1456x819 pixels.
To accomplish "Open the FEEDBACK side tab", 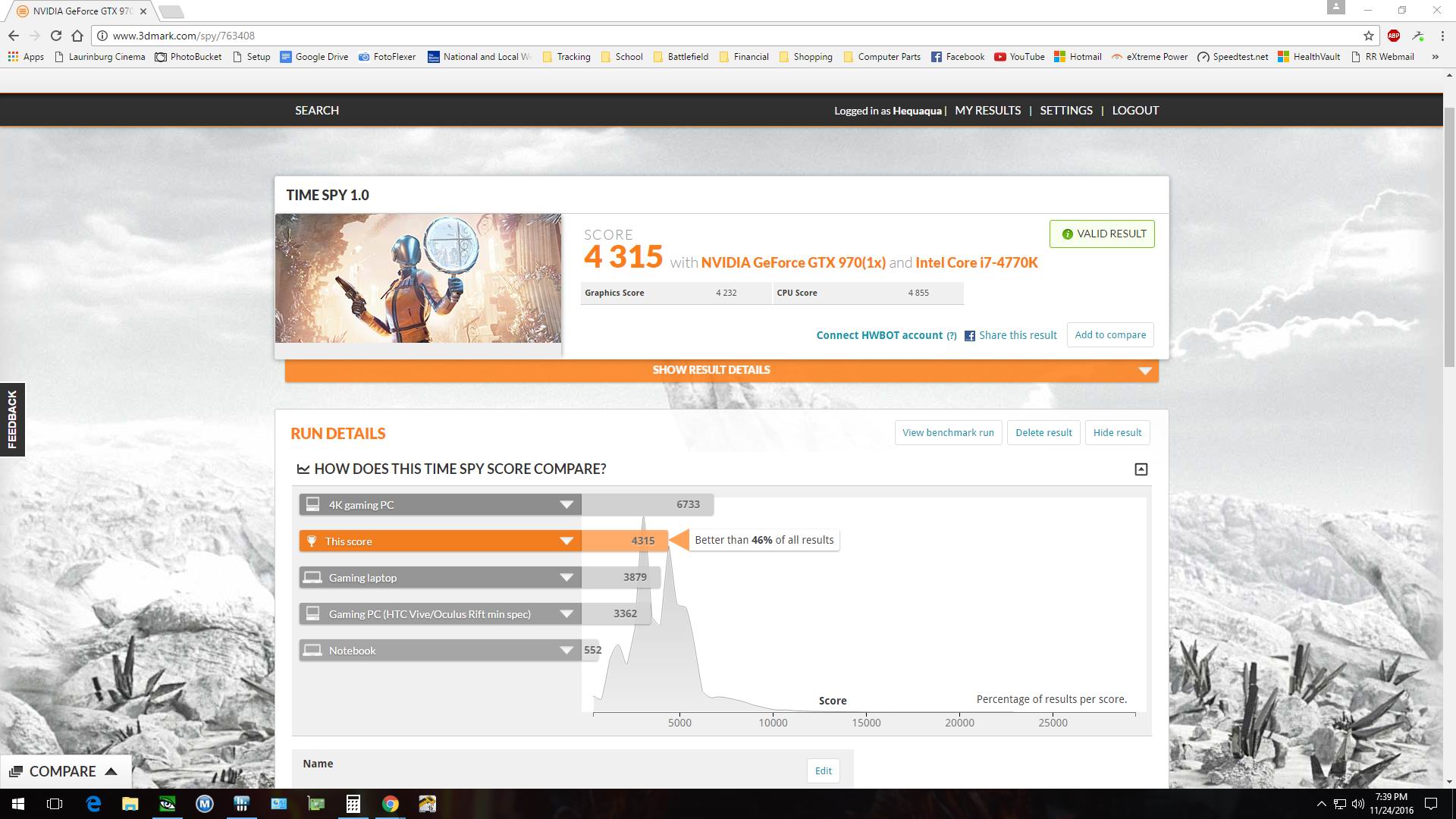I will tap(12, 419).
